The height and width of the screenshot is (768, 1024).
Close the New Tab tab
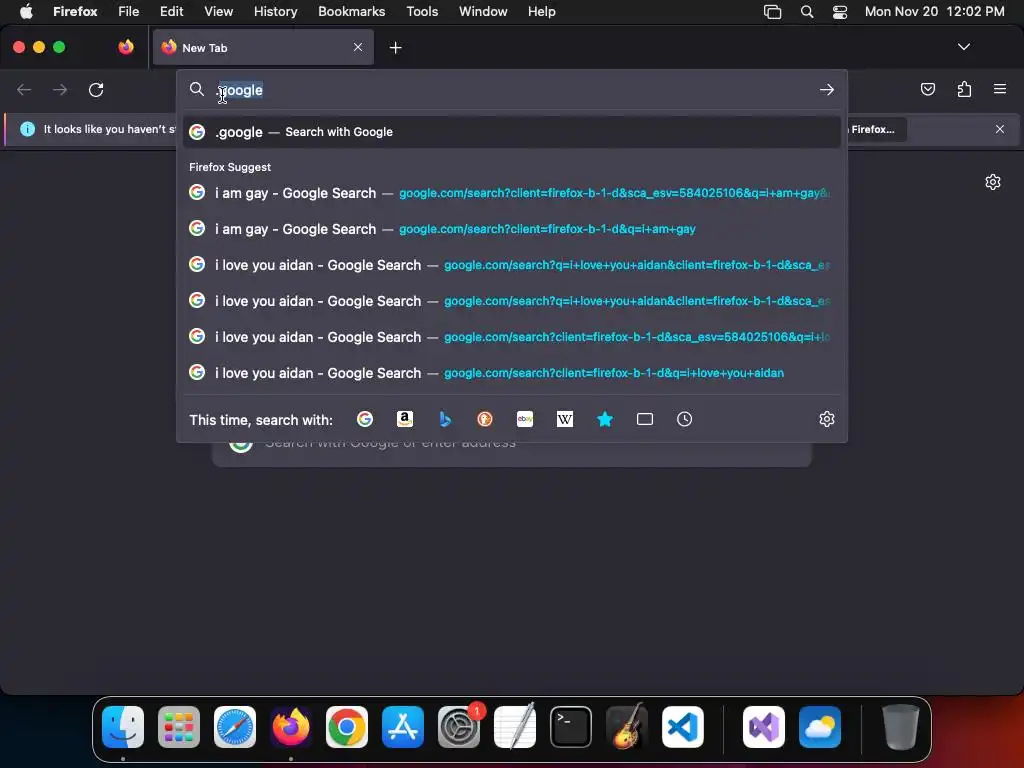tap(358, 47)
